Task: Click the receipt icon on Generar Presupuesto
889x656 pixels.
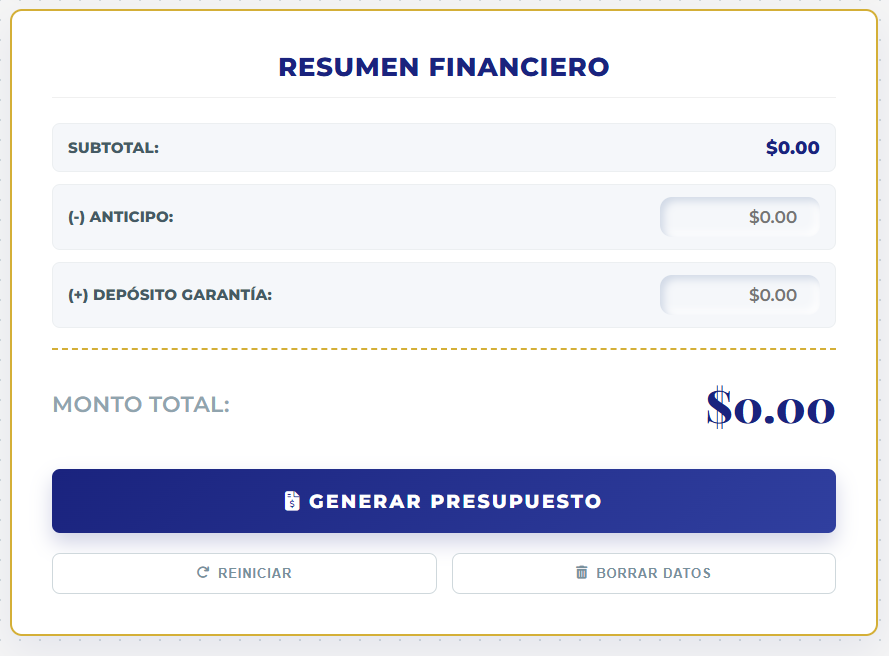Action: [293, 501]
